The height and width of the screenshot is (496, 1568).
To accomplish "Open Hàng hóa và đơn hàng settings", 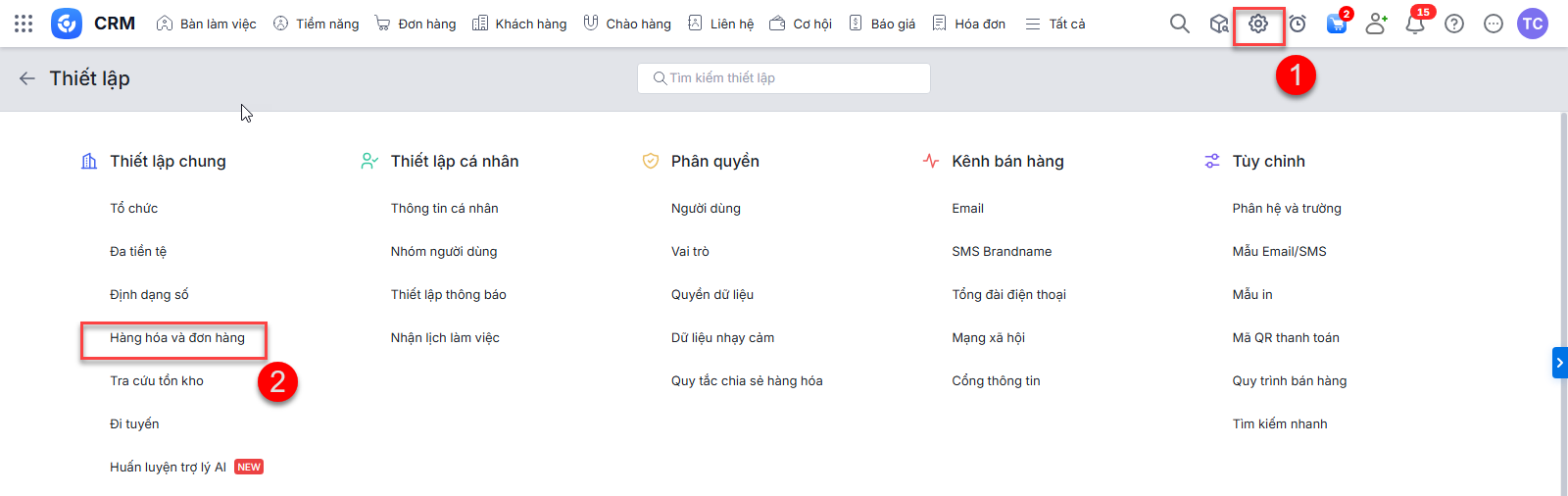I will [177, 338].
